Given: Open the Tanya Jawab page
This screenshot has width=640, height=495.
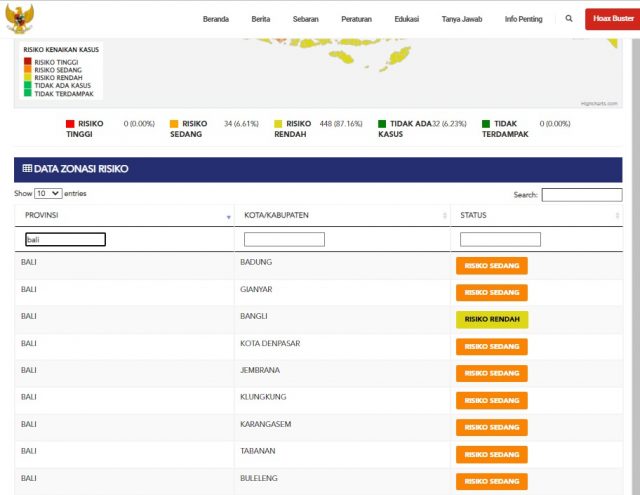Looking at the screenshot, I should [463, 19].
